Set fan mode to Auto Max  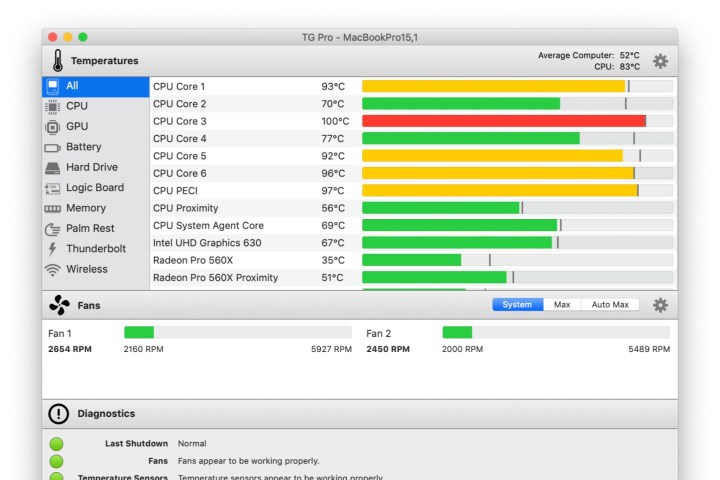pyautogui.click(x=610, y=305)
